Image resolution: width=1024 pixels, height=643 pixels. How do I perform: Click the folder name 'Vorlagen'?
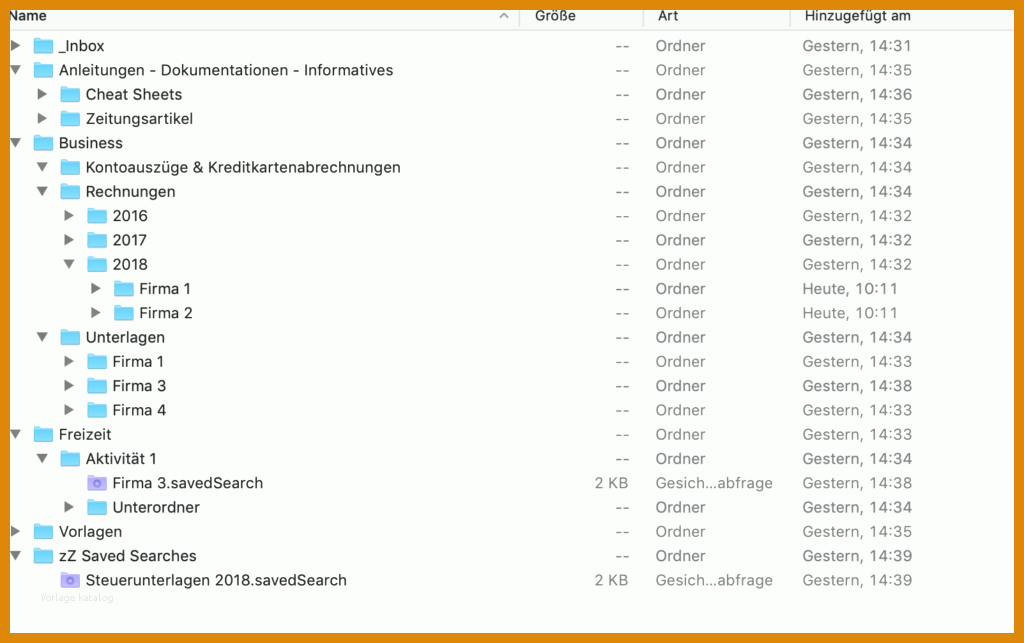(90, 532)
